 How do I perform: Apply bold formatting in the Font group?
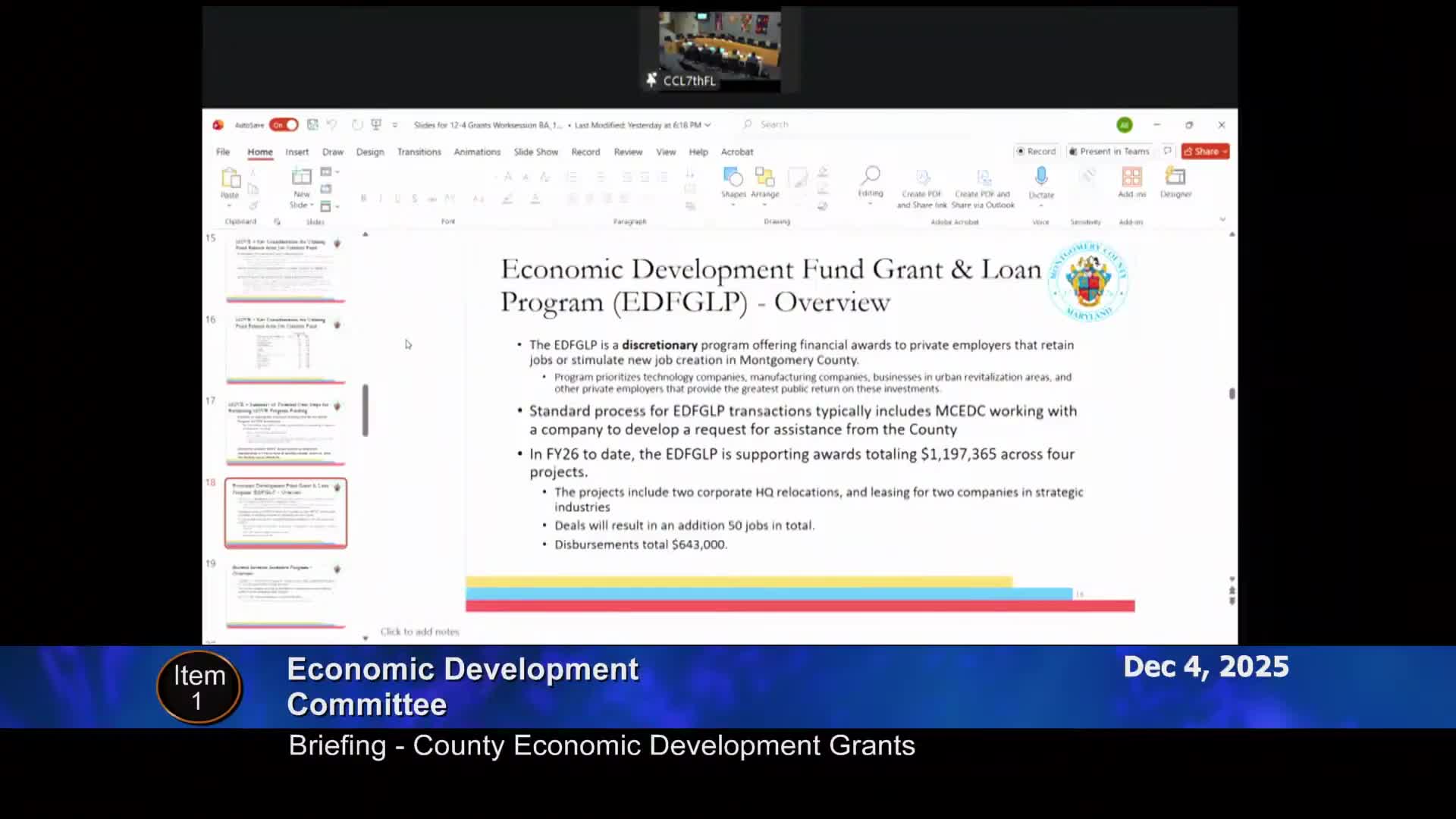click(x=364, y=198)
